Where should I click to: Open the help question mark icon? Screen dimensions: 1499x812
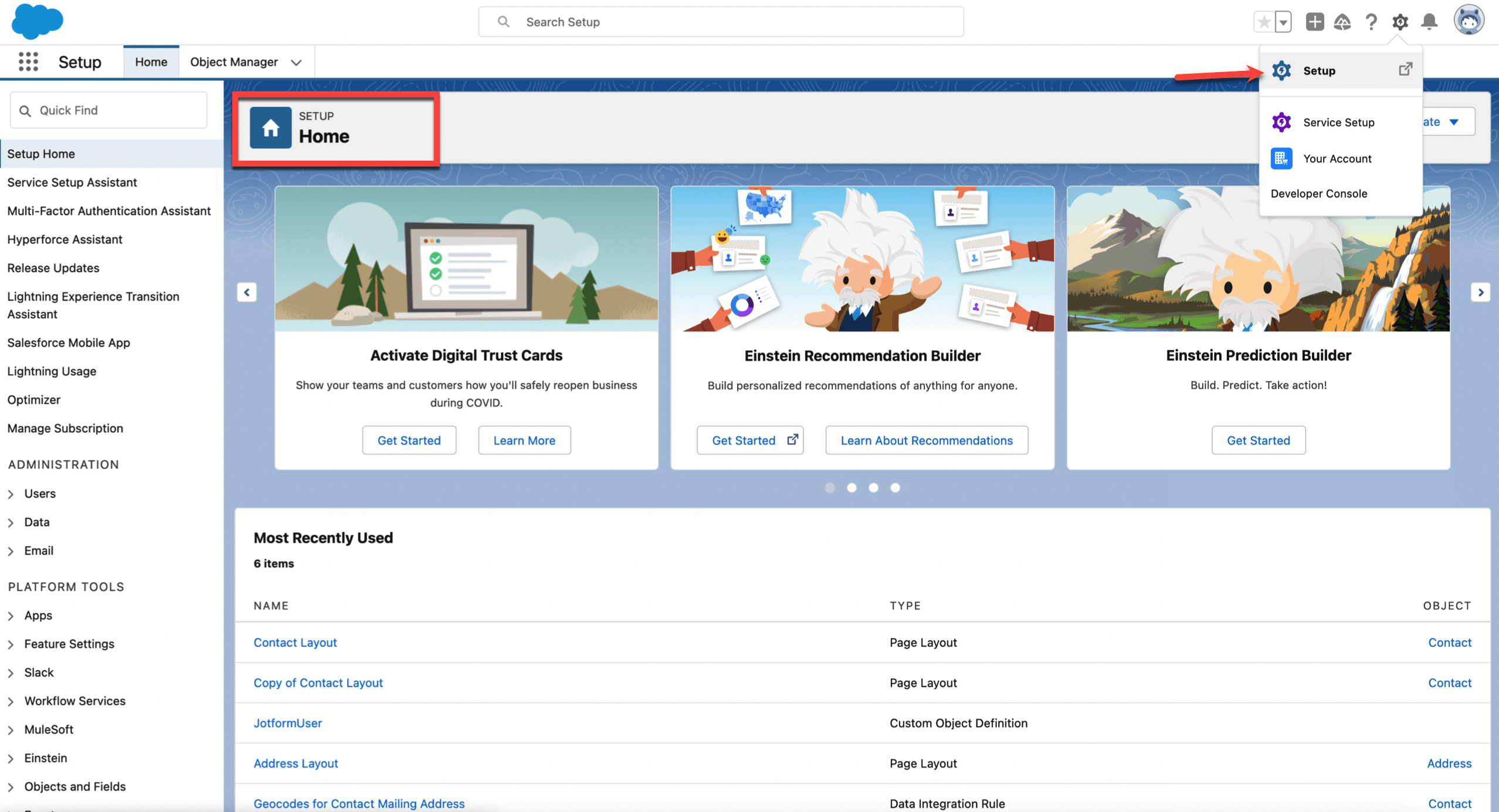pyautogui.click(x=1371, y=22)
